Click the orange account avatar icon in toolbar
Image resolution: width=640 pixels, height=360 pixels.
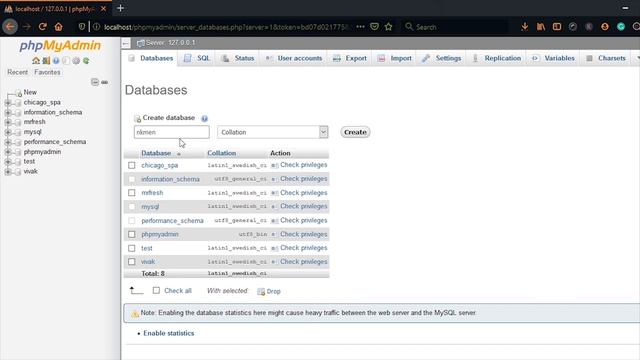click(605, 27)
